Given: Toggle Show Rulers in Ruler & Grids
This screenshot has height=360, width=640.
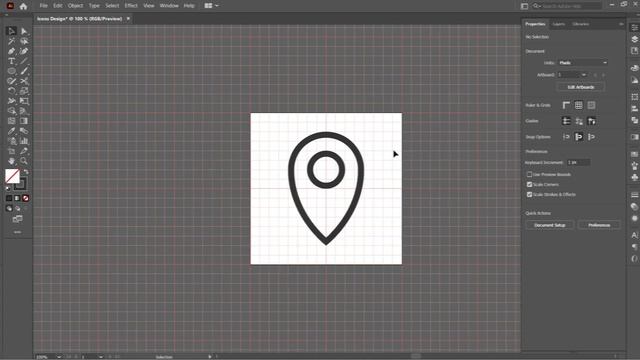Looking at the screenshot, I should pos(566,105).
